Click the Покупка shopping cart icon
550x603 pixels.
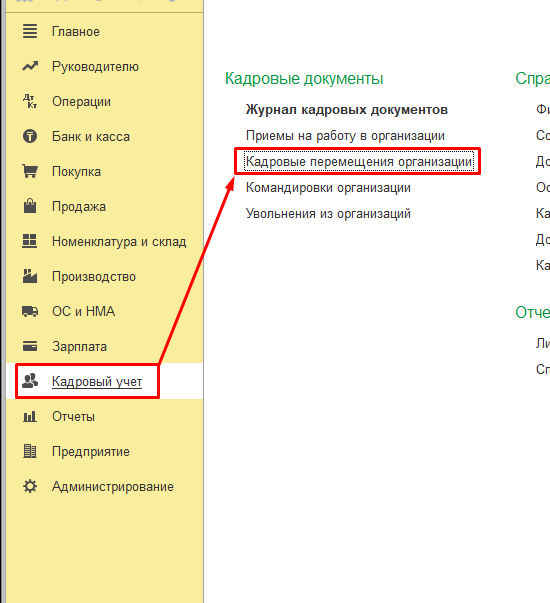click(30, 171)
